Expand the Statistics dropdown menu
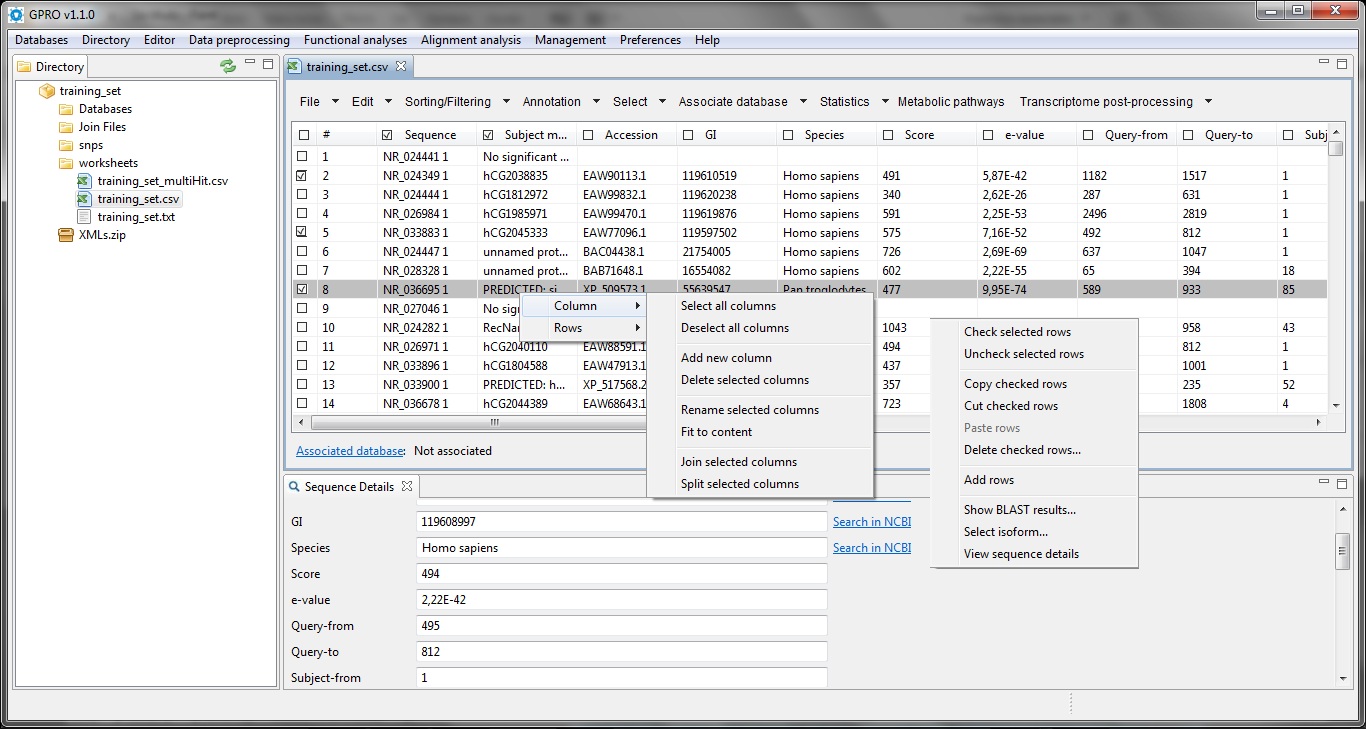The width and height of the screenshot is (1366, 729). (x=883, y=102)
